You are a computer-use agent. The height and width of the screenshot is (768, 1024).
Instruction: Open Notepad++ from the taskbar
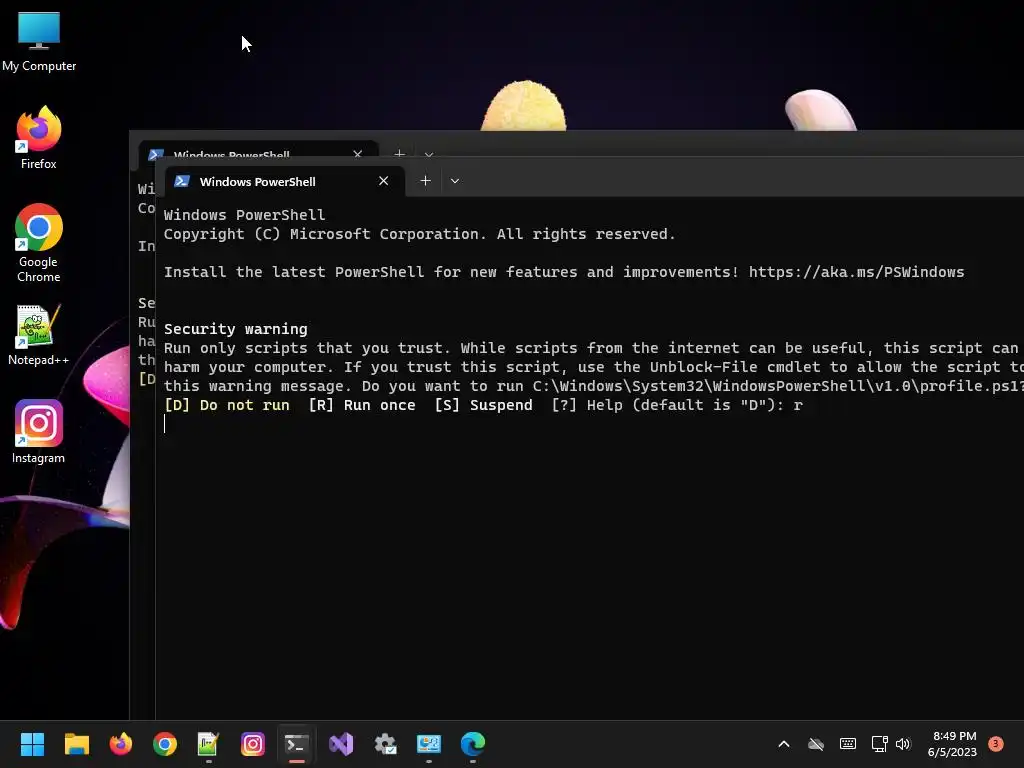coord(208,744)
